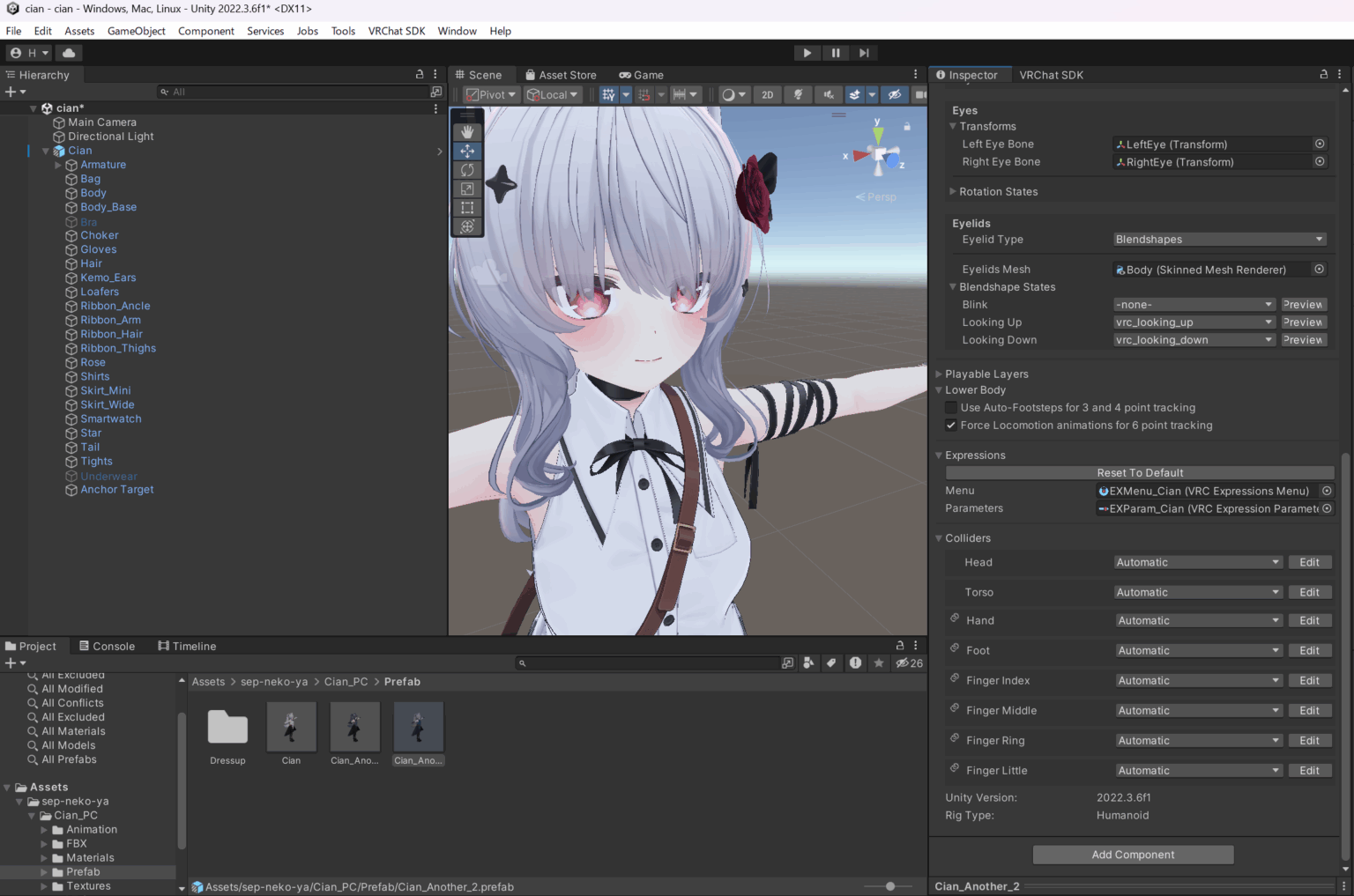Click the cloud services icon in the top toolbar
The width and height of the screenshot is (1354, 896).
(69, 52)
